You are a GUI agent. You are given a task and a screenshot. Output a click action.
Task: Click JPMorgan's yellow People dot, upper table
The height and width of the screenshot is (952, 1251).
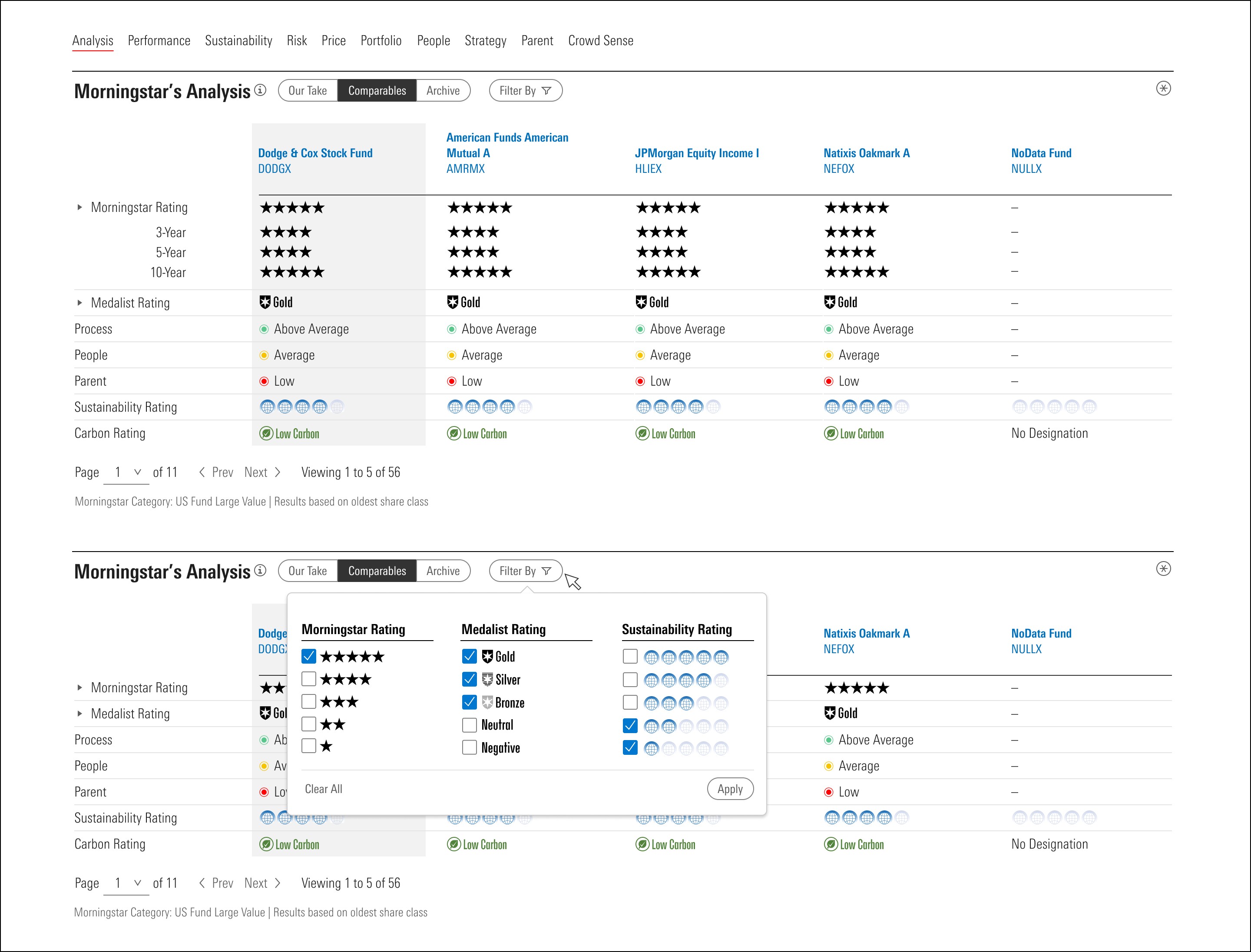(x=640, y=355)
